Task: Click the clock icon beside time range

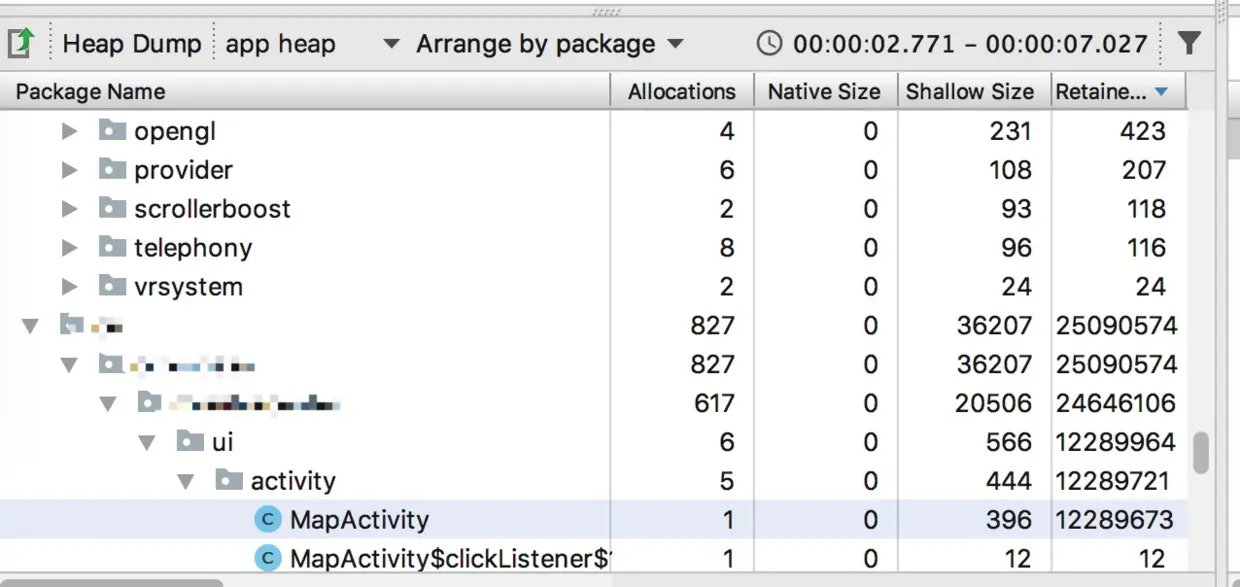Action: point(769,44)
